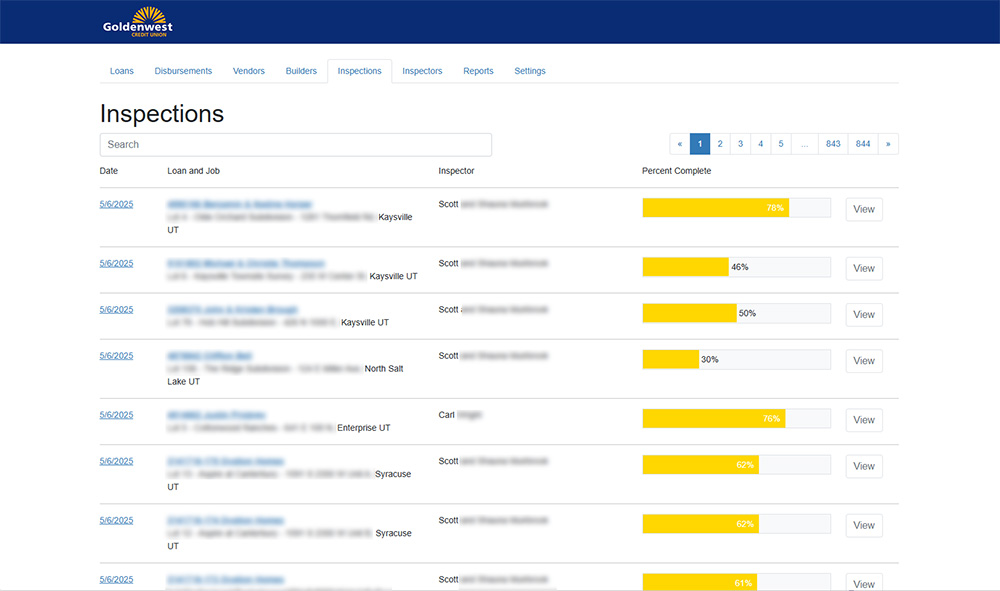
Task: View Carl's Enterprise UT inspection
Action: click(864, 420)
